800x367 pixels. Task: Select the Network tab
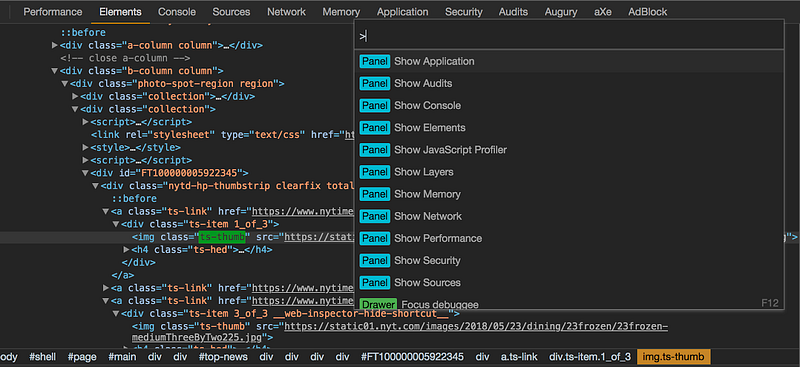point(286,12)
